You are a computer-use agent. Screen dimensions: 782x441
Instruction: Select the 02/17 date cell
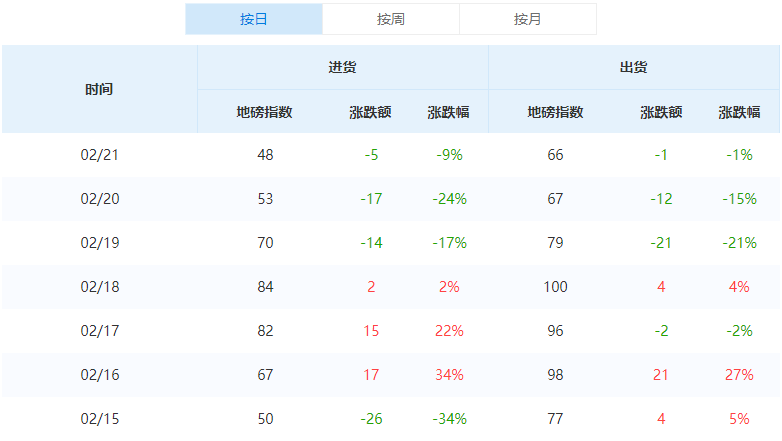(100, 331)
